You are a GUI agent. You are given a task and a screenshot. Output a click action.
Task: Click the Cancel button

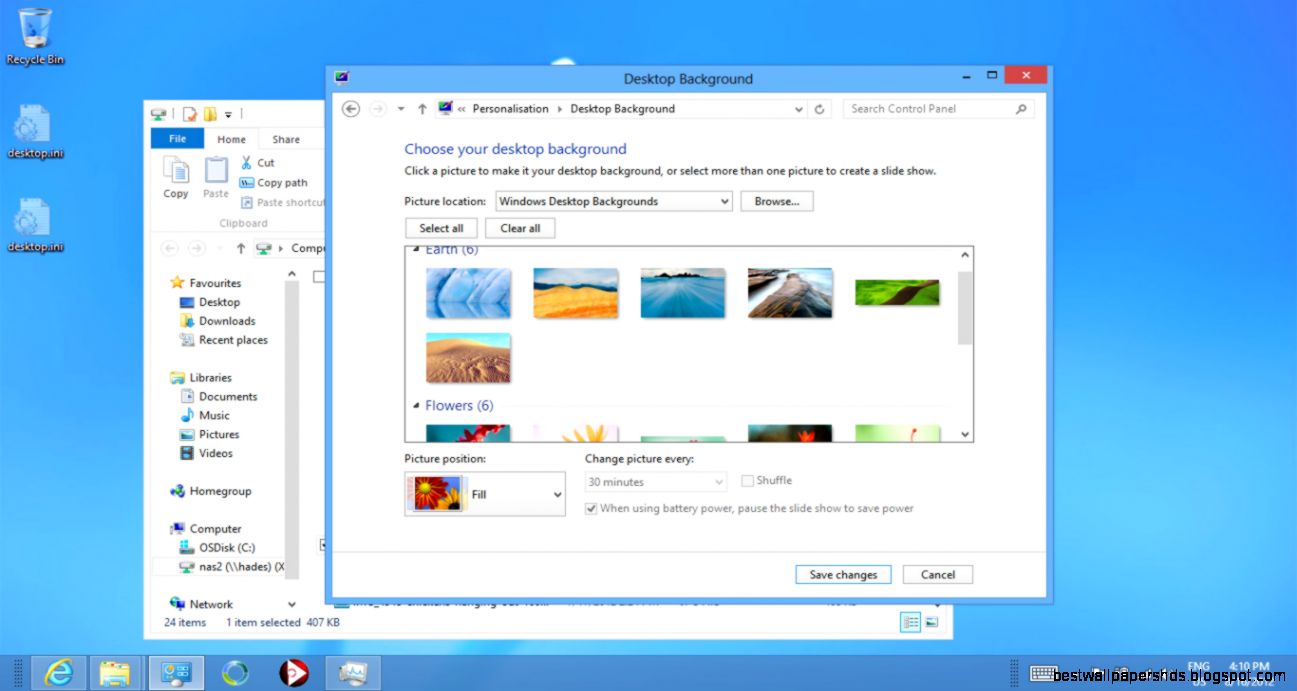pos(938,574)
